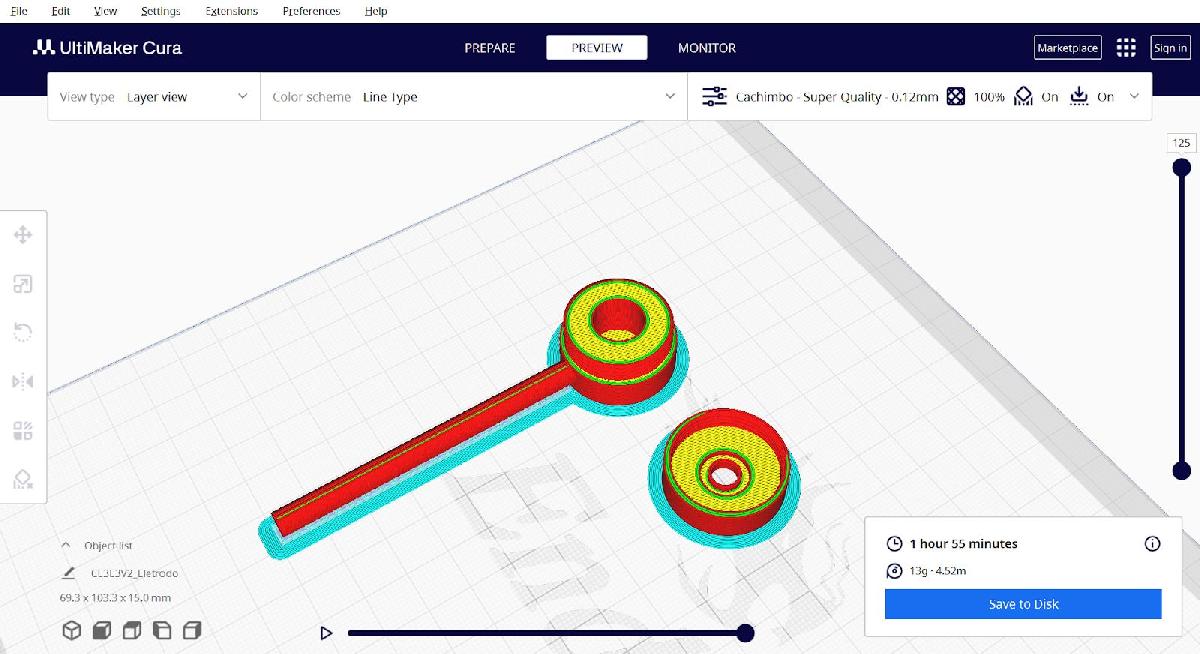Click the layer number 125 field
The width and height of the screenshot is (1200, 654).
(1181, 143)
